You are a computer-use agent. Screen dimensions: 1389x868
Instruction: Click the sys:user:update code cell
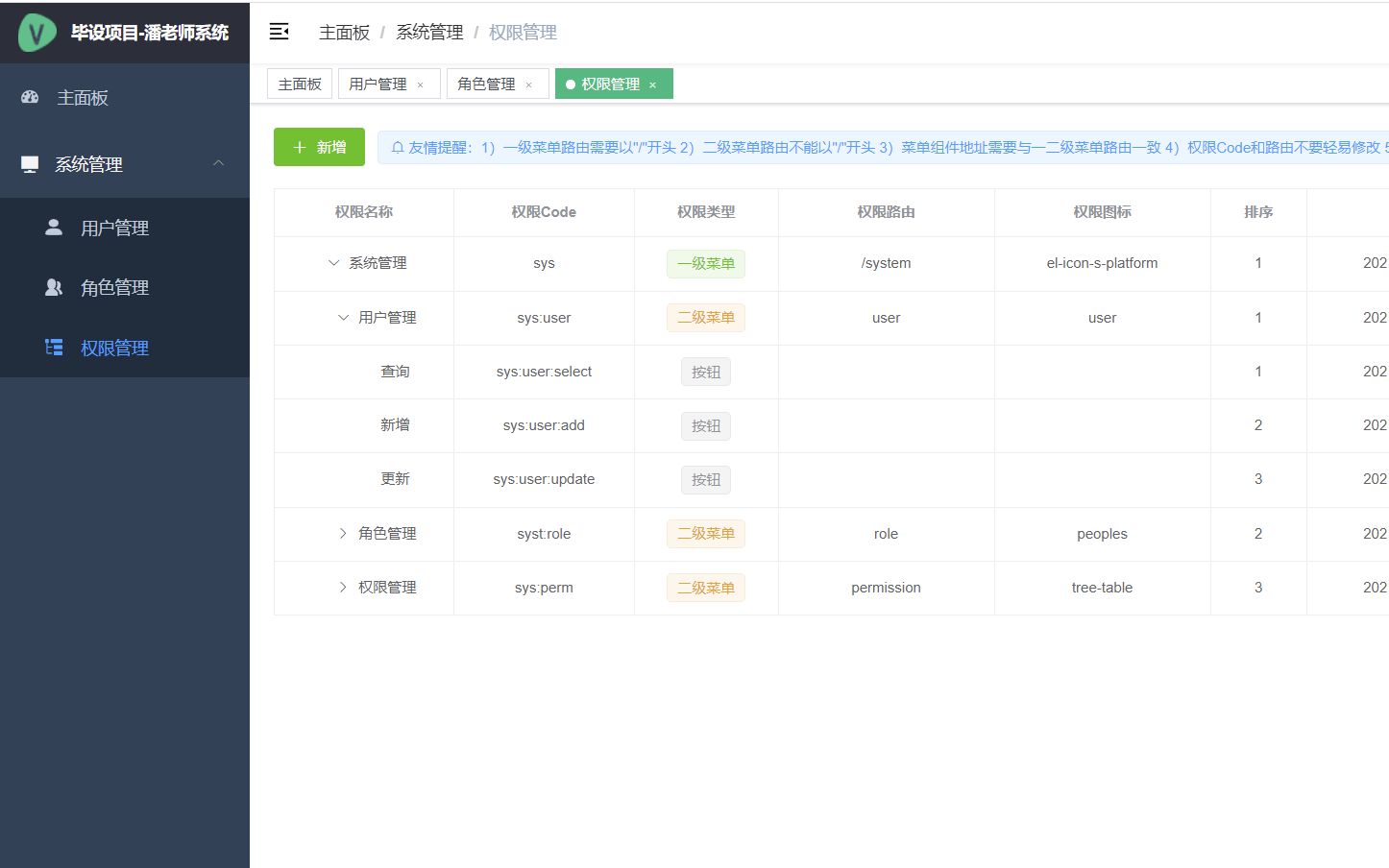544,479
